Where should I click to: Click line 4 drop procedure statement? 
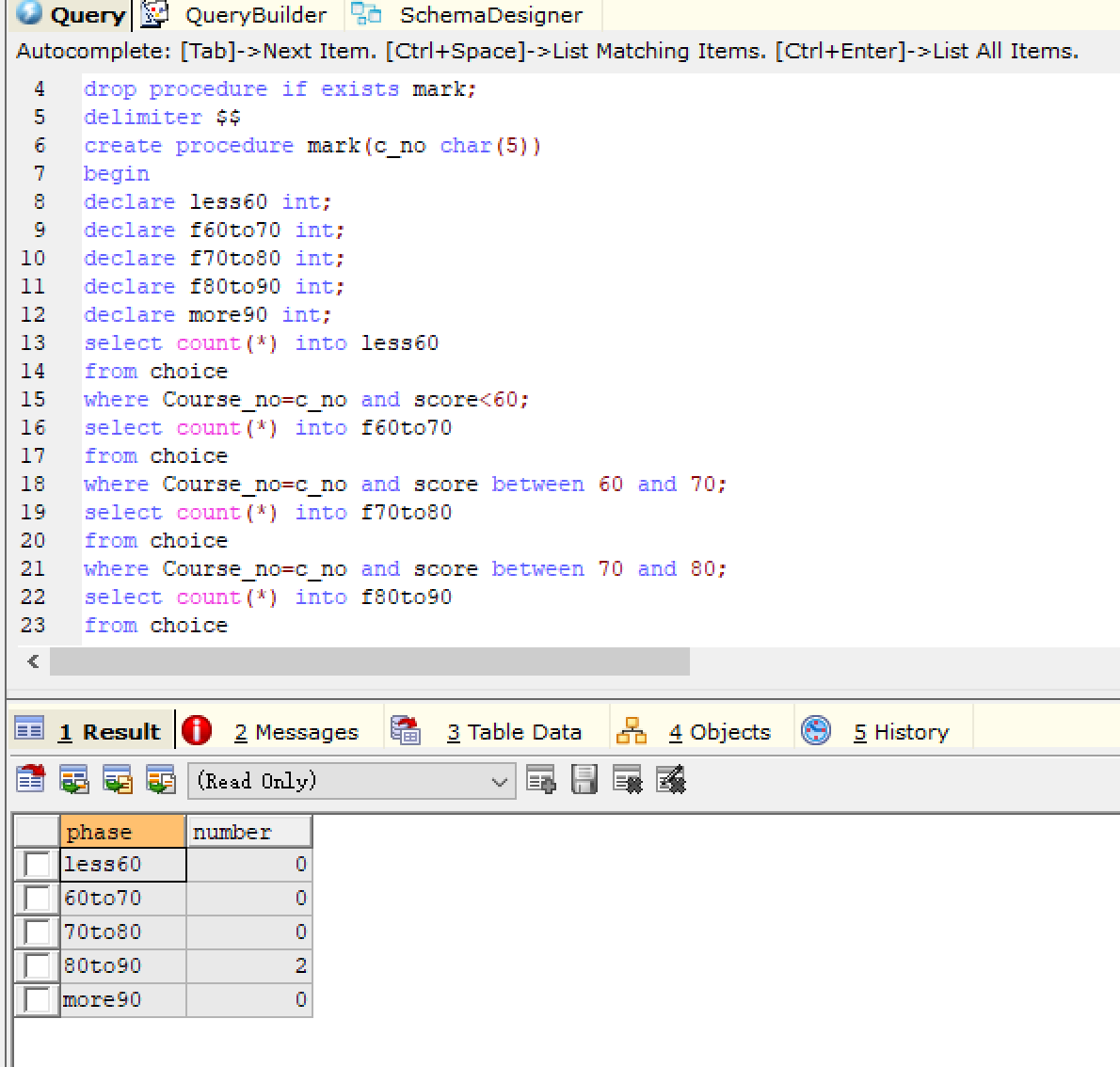(x=280, y=89)
